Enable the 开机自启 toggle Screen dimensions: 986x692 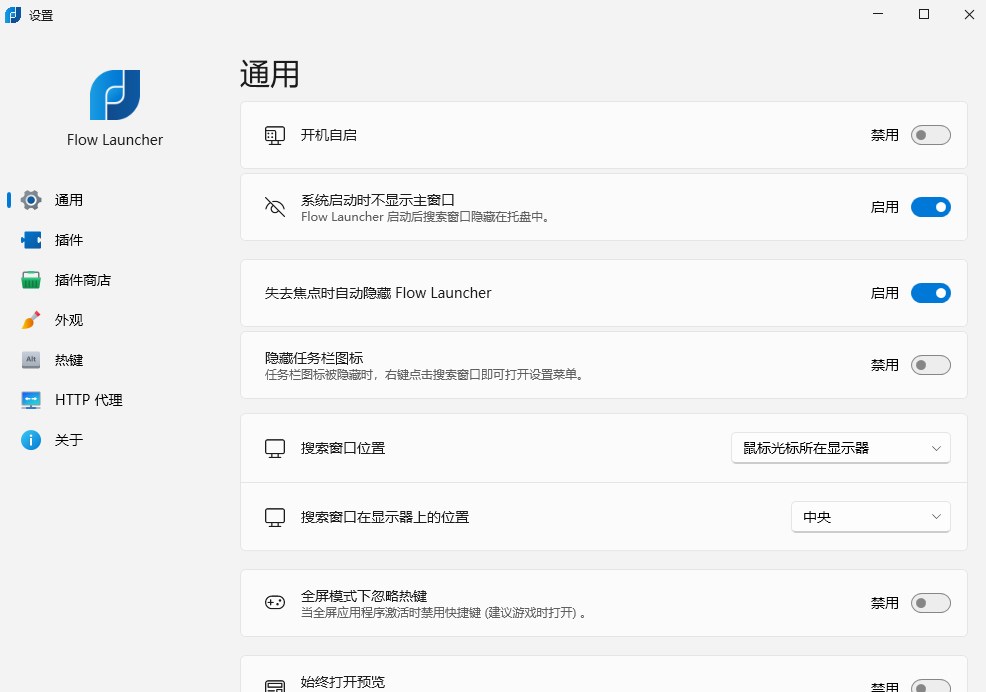click(930, 135)
